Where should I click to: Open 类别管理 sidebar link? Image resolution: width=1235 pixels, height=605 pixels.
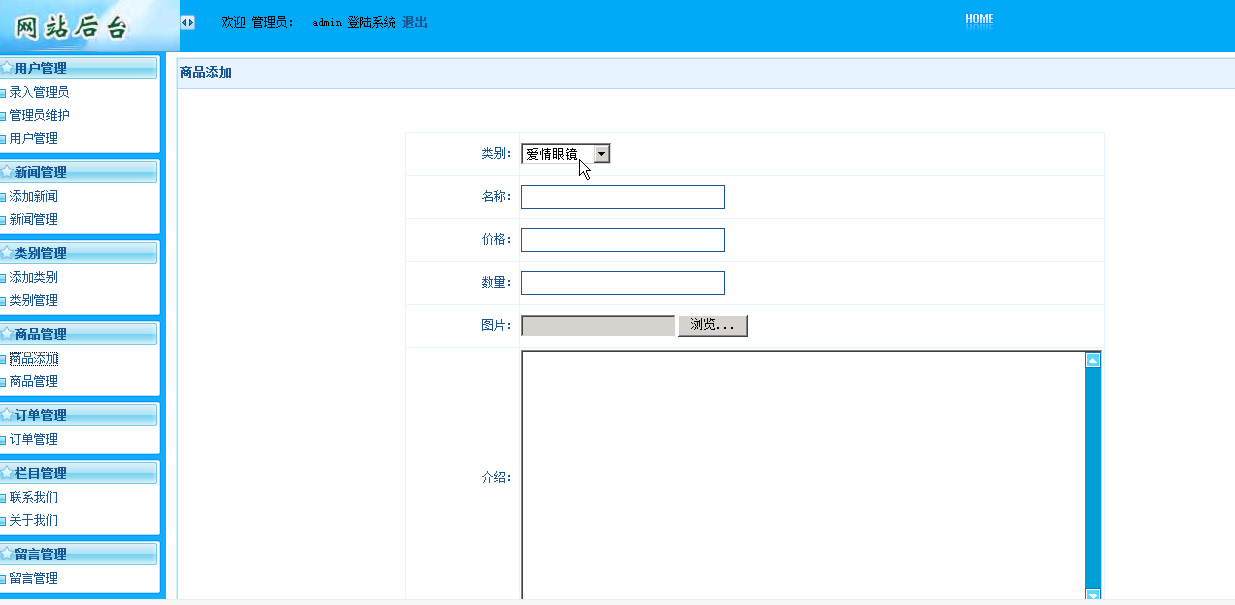(33, 300)
